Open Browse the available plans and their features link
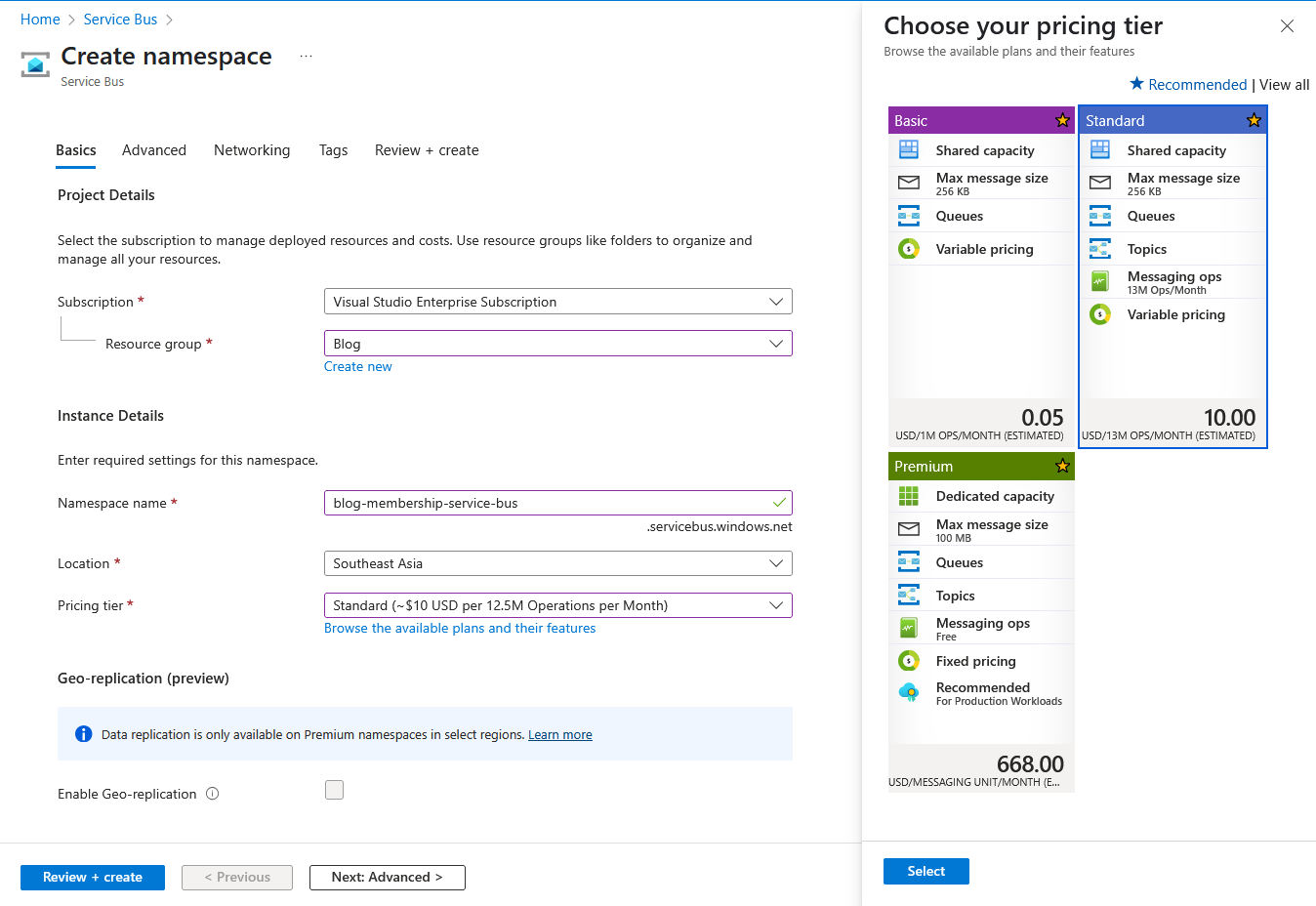 (460, 629)
